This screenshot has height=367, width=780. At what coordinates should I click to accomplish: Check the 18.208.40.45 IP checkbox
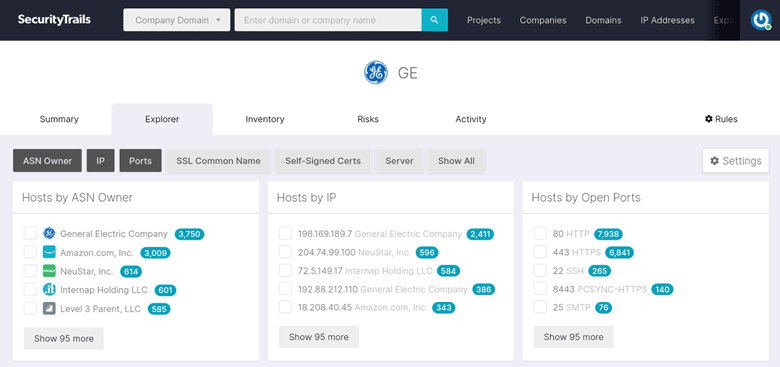point(285,307)
